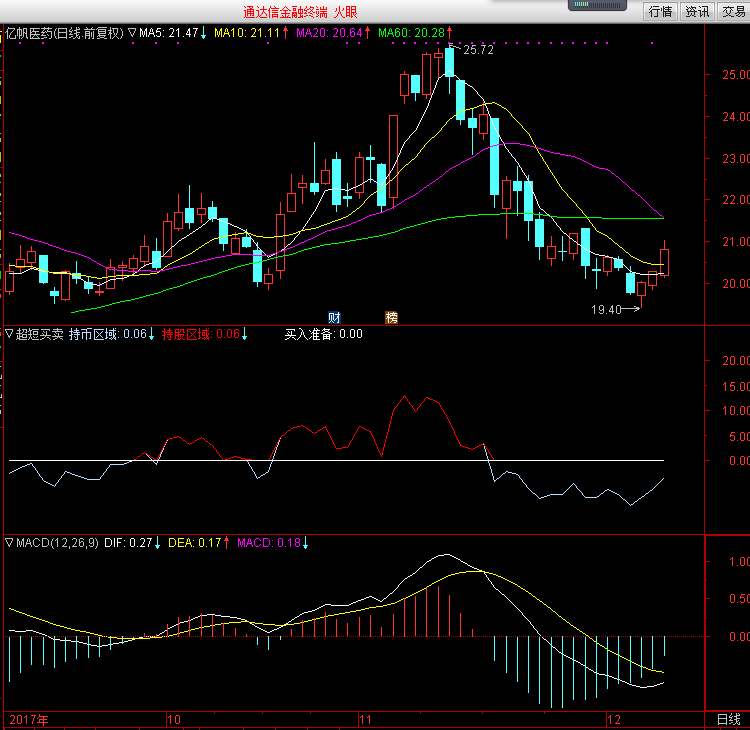Viewport: 750px width, 730px height.
Task: Select the MA10: 21.11 value
Action: coord(247,33)
